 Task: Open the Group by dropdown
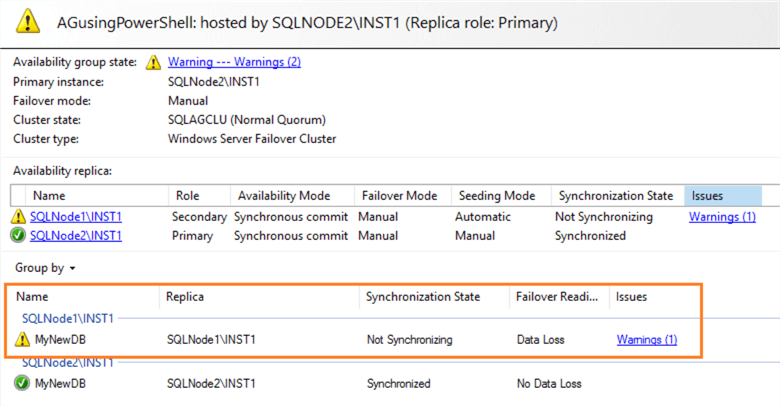(x=46, y=268)
